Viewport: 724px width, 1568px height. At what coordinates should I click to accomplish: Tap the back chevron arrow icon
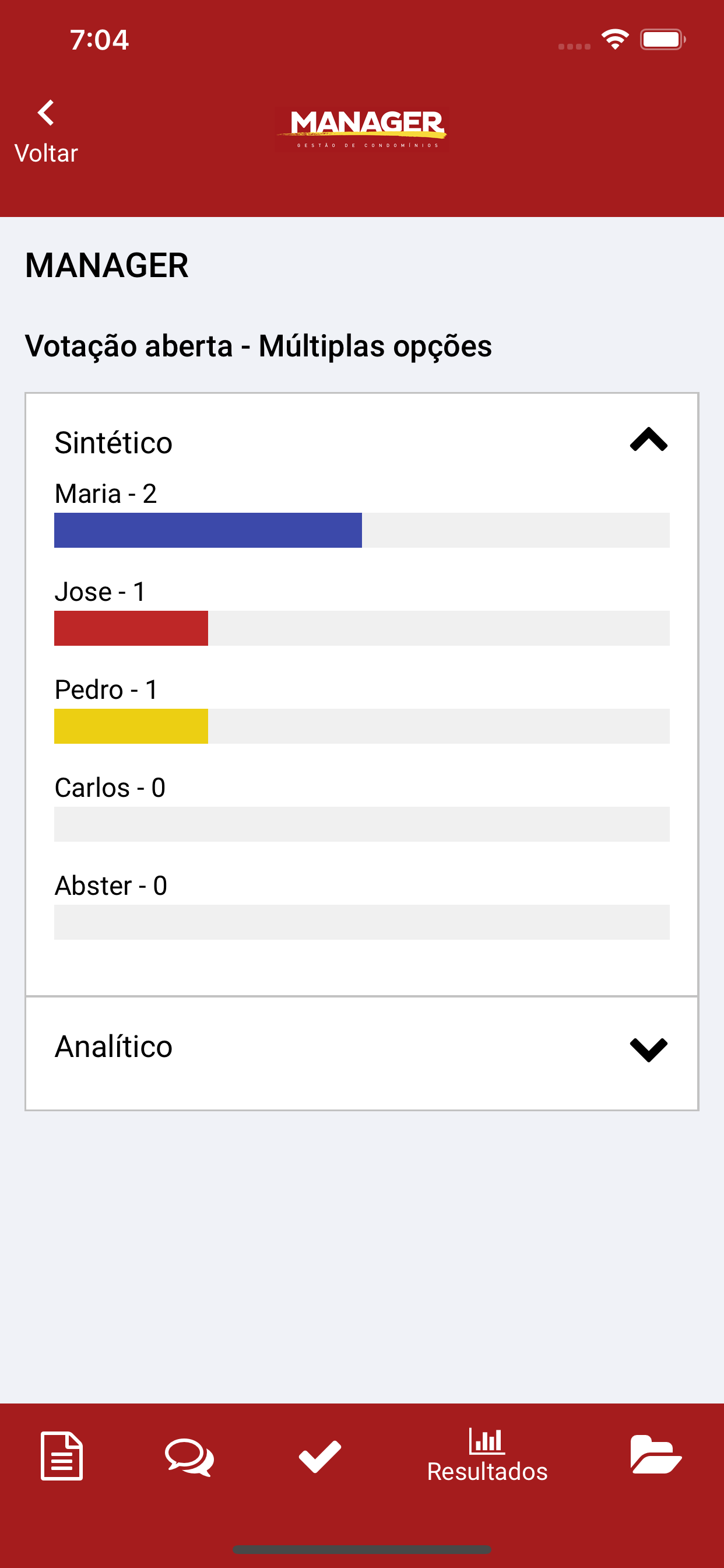coord(45,113)
